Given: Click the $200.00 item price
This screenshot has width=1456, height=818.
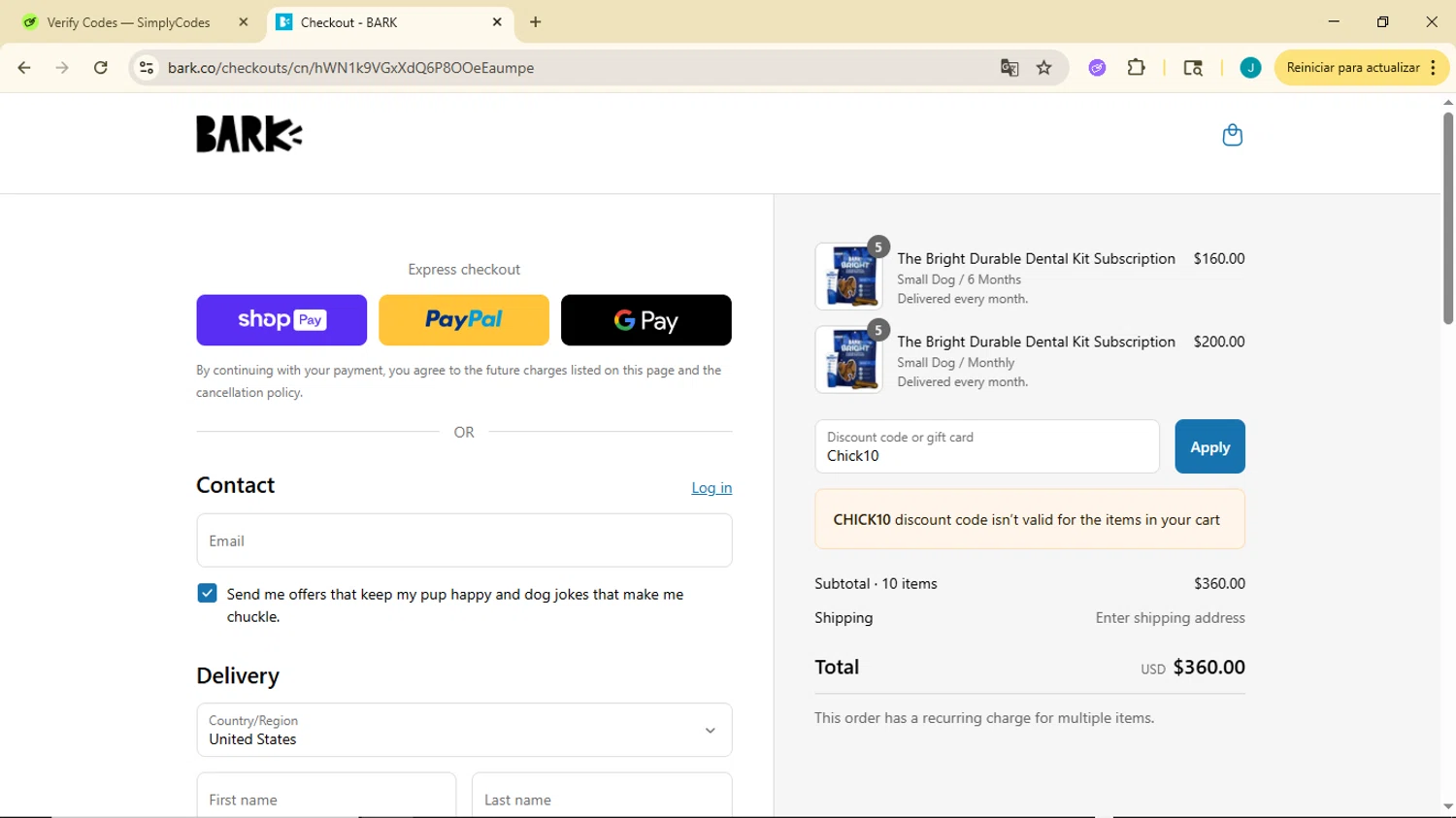Looking at the screenshot, I should [1219, 343].
